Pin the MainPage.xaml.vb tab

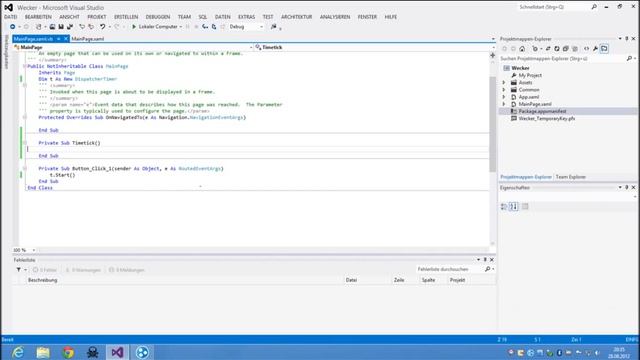[x=58, y=39]
